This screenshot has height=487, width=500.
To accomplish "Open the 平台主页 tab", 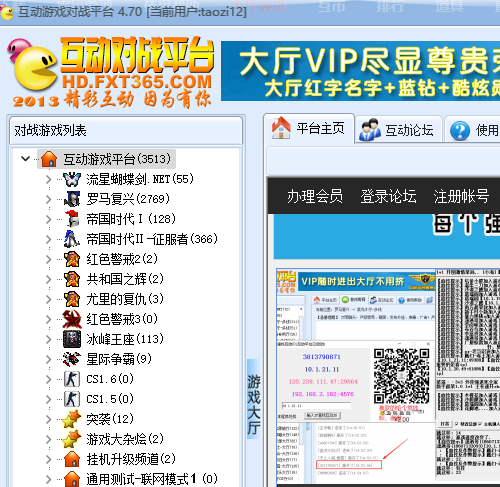I will point(309,128).
